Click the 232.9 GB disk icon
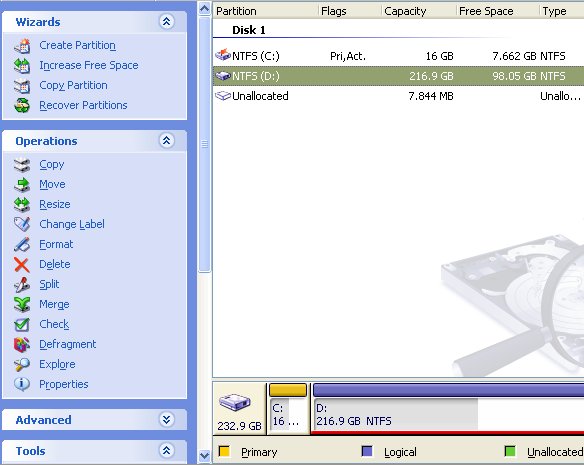This screenshot has width=584, height=465. (x=235, y=402)
